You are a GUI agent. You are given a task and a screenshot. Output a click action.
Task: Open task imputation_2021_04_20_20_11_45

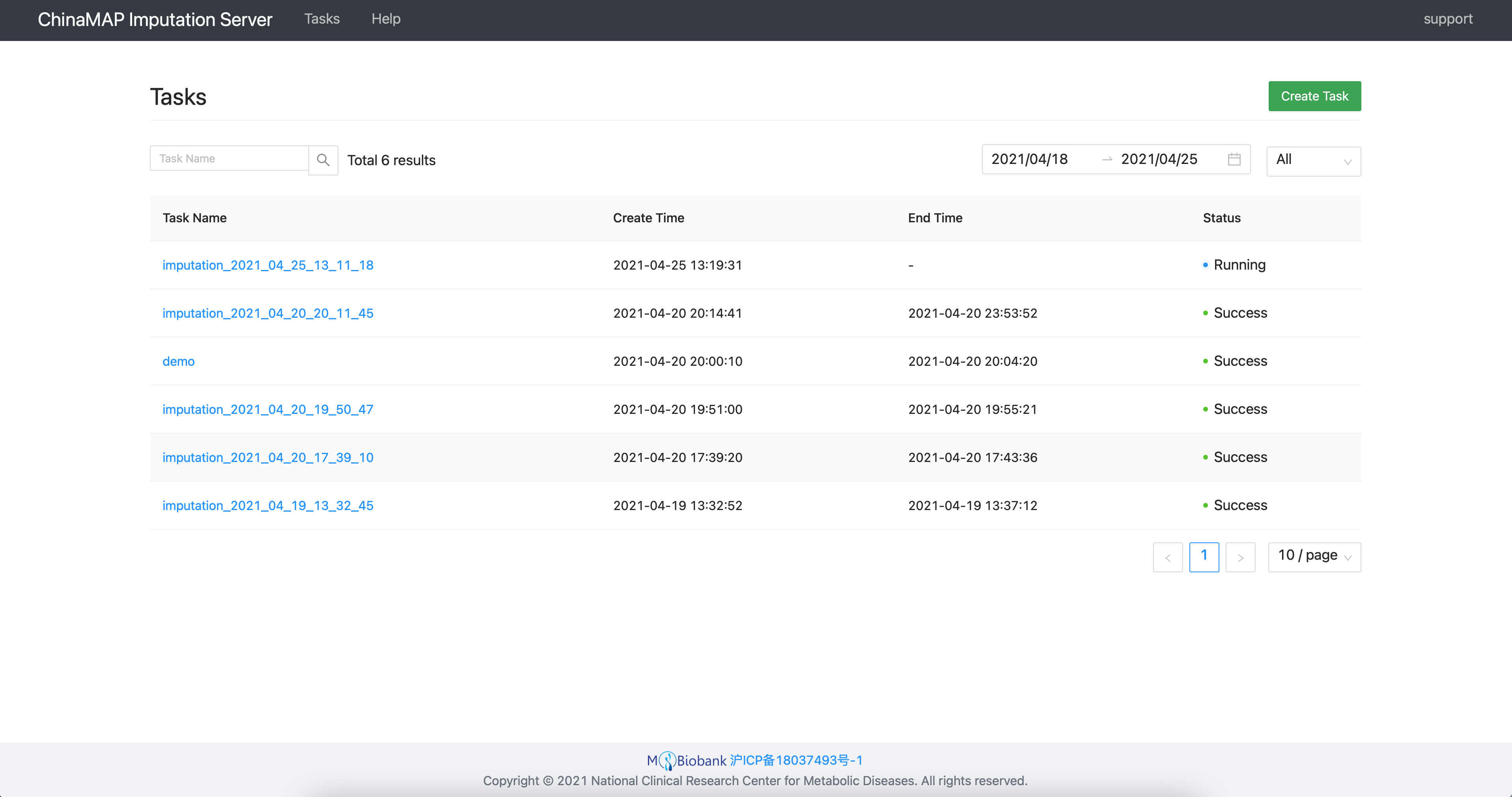[268, 313]
